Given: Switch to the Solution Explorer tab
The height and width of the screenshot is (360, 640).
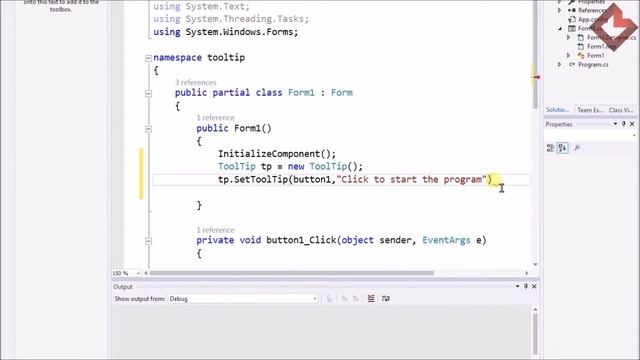Looking at the screenshot, I should [x=558, y=110].
